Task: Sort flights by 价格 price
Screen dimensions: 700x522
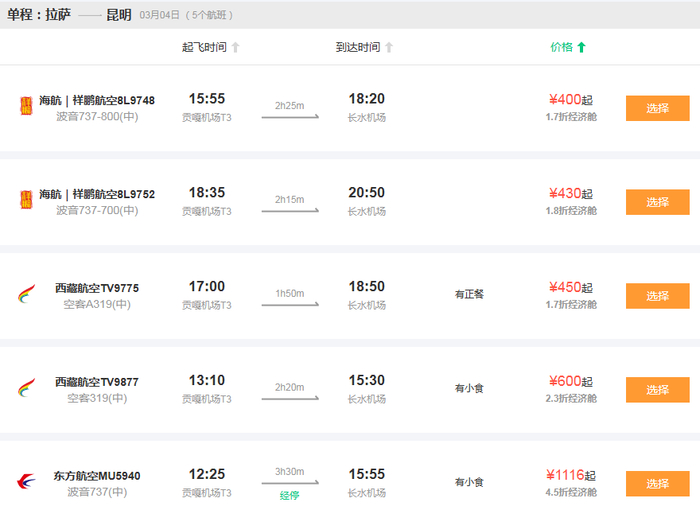Action: point(561,47)
